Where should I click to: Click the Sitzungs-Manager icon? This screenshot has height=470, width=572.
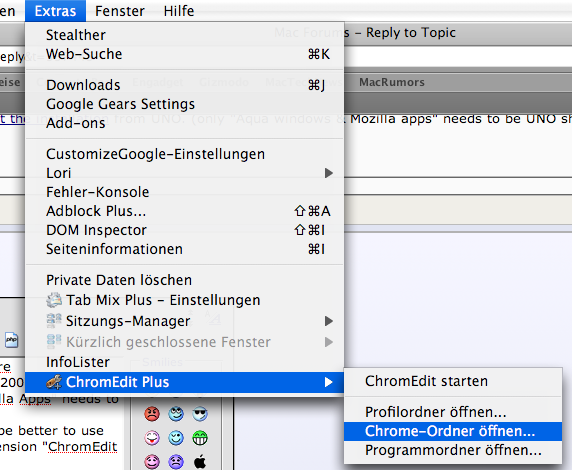click(x=54, y=320)
